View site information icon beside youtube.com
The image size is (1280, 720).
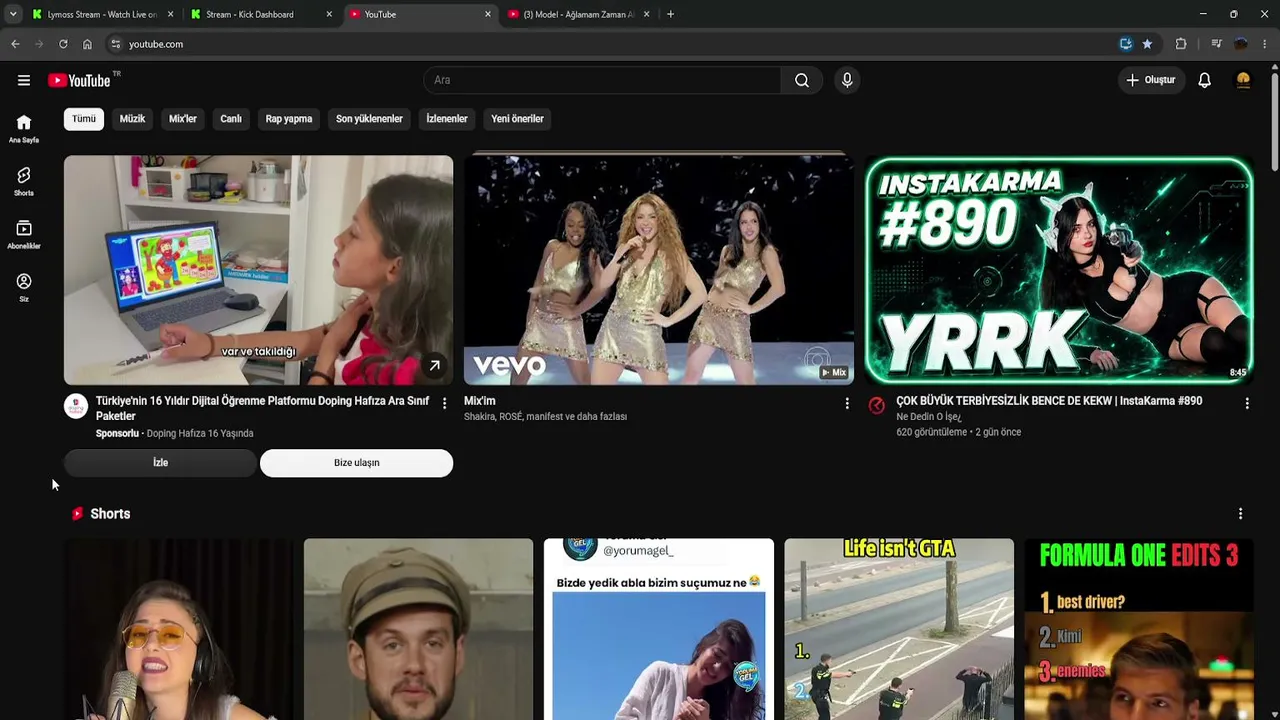[116, 44]
